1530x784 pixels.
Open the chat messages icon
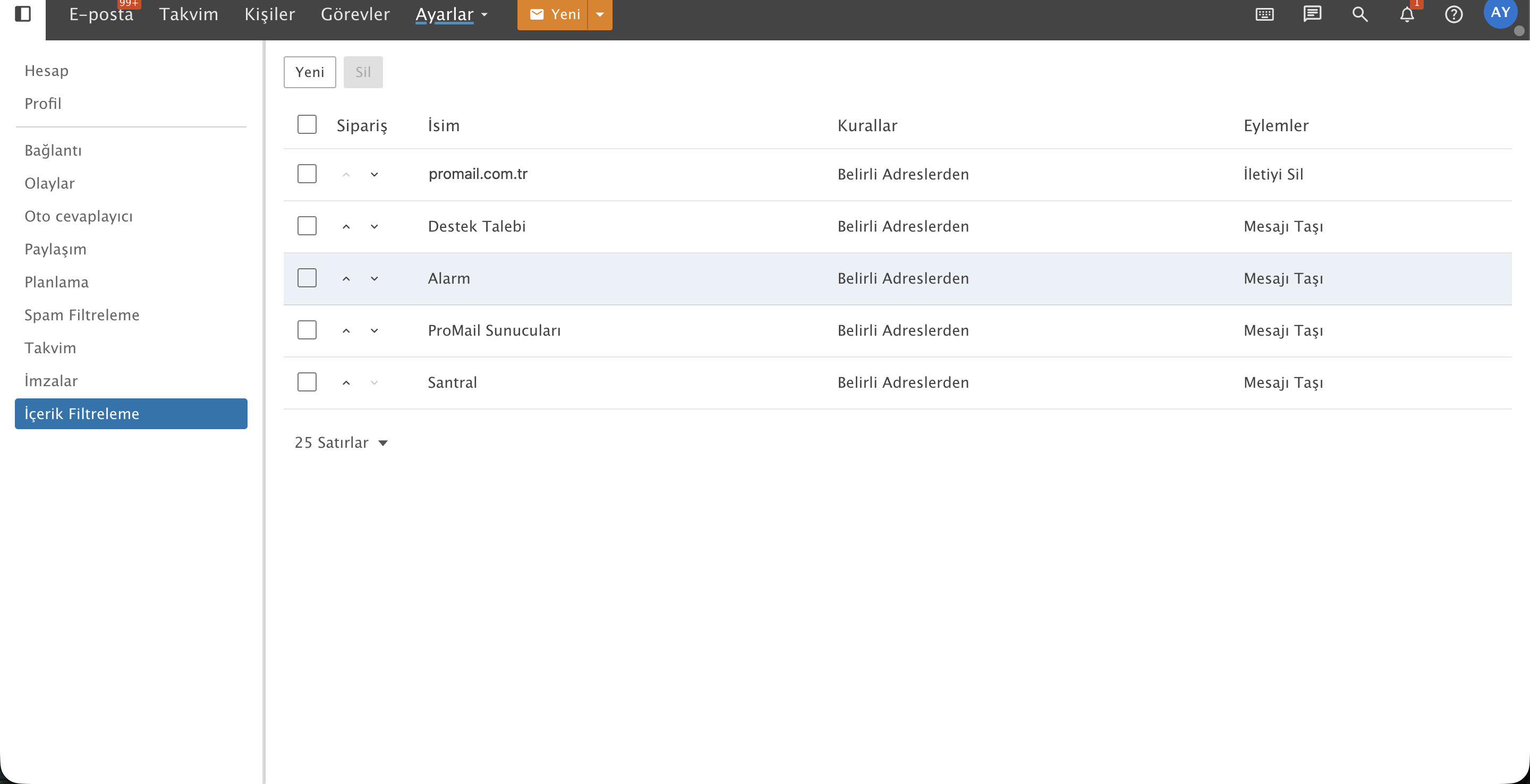click(x=1312, y=14)
